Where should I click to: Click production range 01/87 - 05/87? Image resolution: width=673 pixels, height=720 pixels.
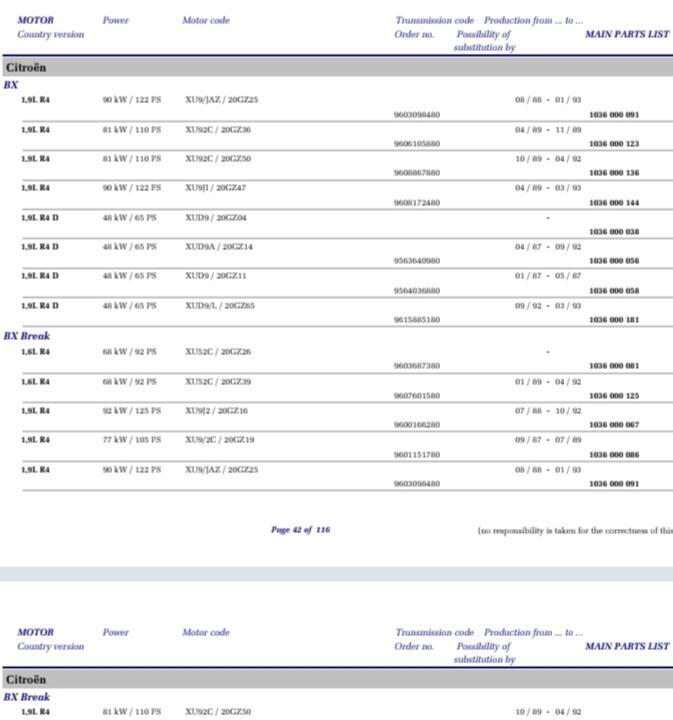pyautogui.click(x=548, y=276)
